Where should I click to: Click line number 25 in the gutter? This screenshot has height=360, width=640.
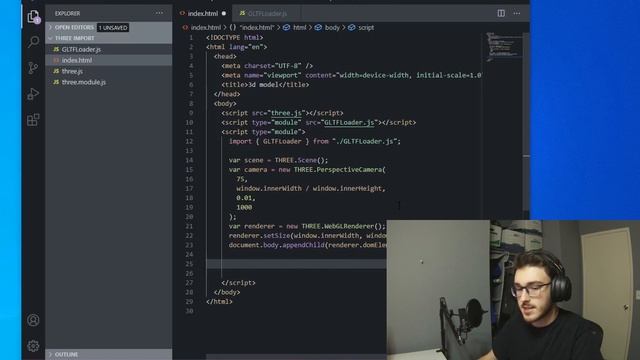point(189,264)
